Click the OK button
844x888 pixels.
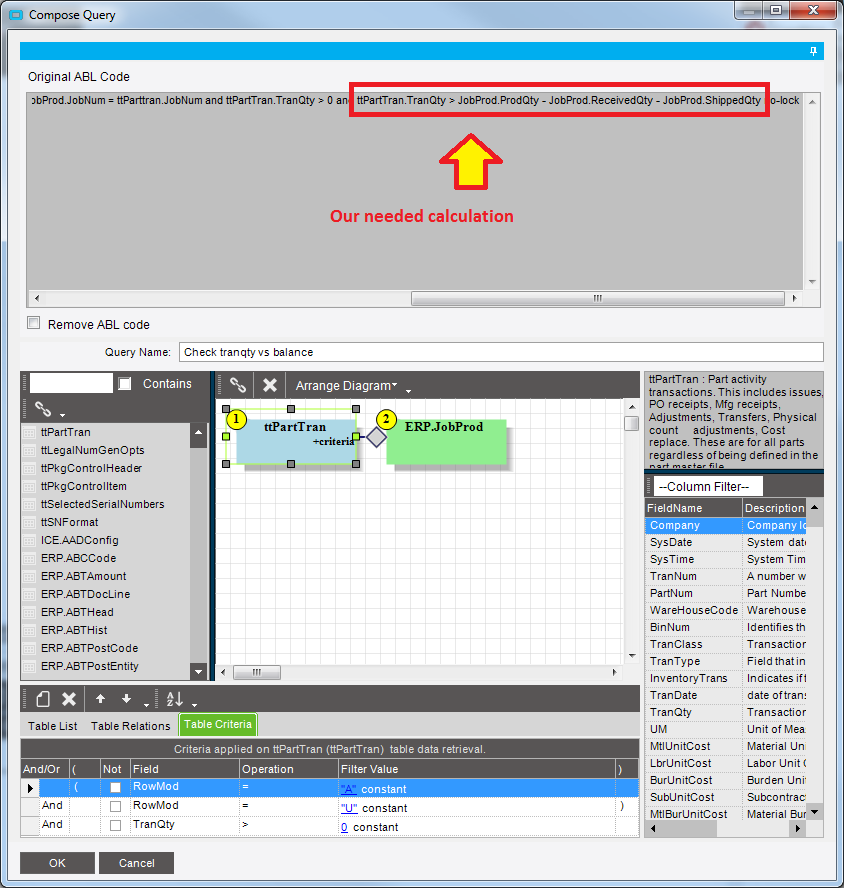(57, 863)
